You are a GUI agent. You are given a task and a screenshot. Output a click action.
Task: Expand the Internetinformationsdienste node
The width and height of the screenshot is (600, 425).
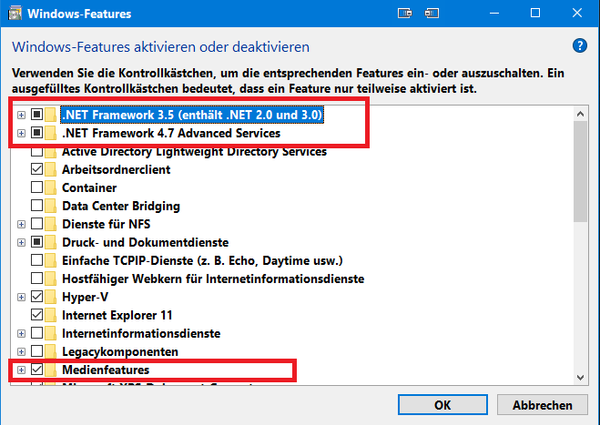(21, 334)
